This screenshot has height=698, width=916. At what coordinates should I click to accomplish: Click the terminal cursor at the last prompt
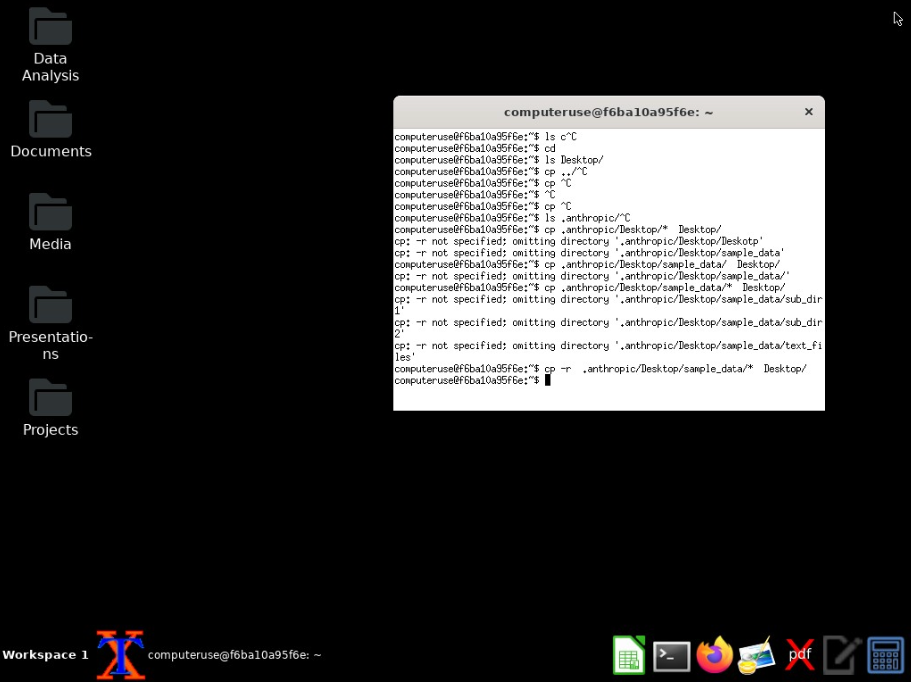coord(549,382)
